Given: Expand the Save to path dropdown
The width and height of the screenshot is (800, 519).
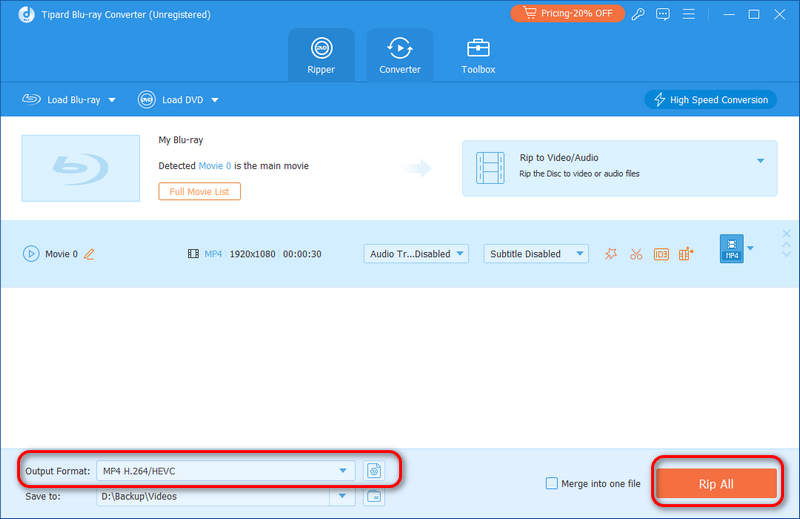Looking at the screenshot, I should 342,496.
